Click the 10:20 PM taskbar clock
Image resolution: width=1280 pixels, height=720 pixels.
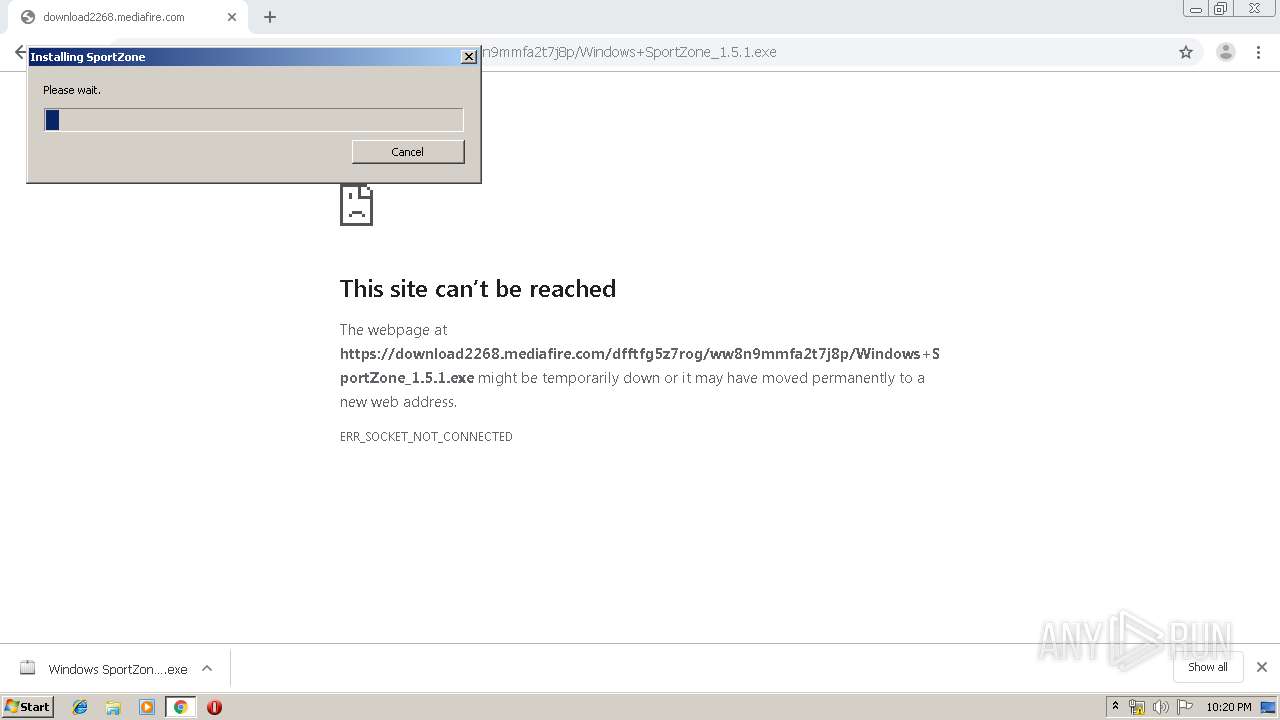tap(1229, 707)
